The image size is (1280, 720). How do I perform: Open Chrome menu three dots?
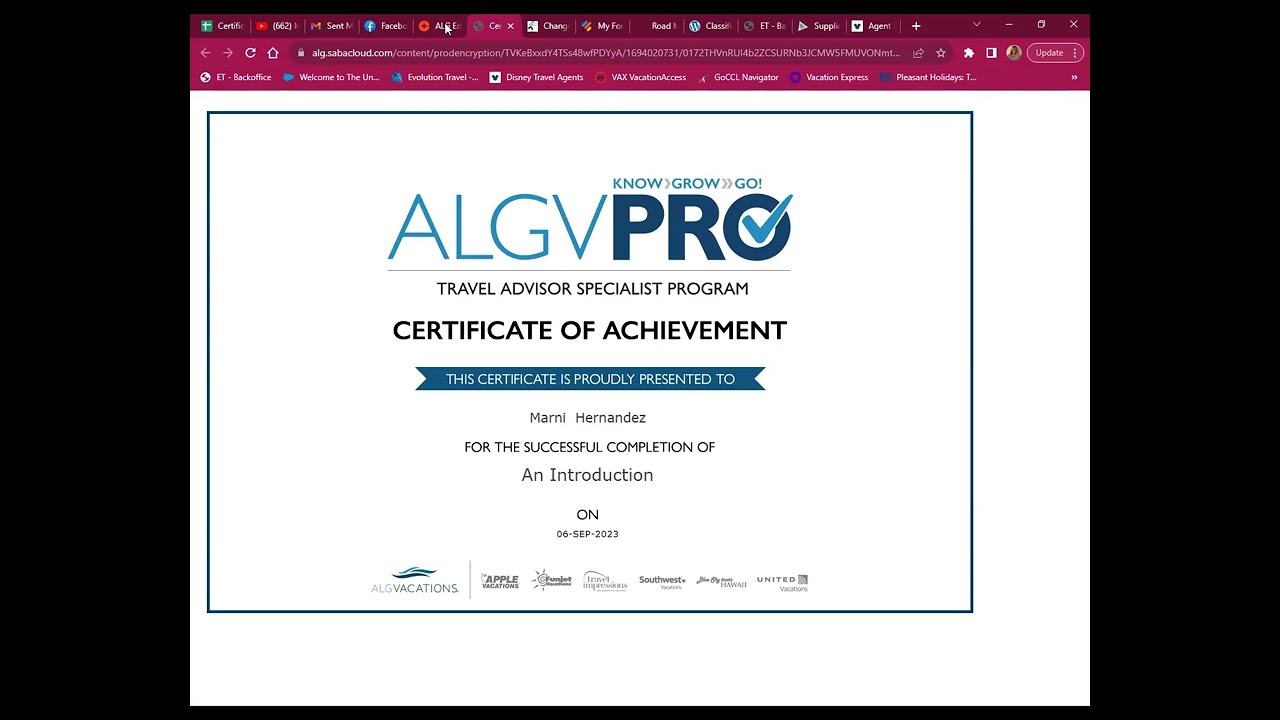1075,53
